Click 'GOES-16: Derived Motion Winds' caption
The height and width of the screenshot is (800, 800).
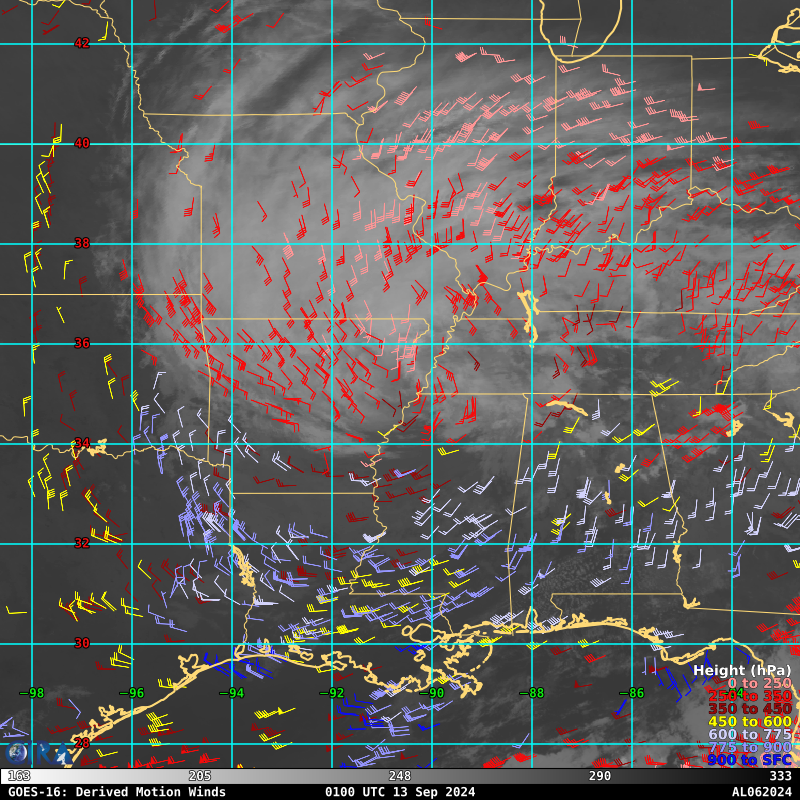point(117,792)
